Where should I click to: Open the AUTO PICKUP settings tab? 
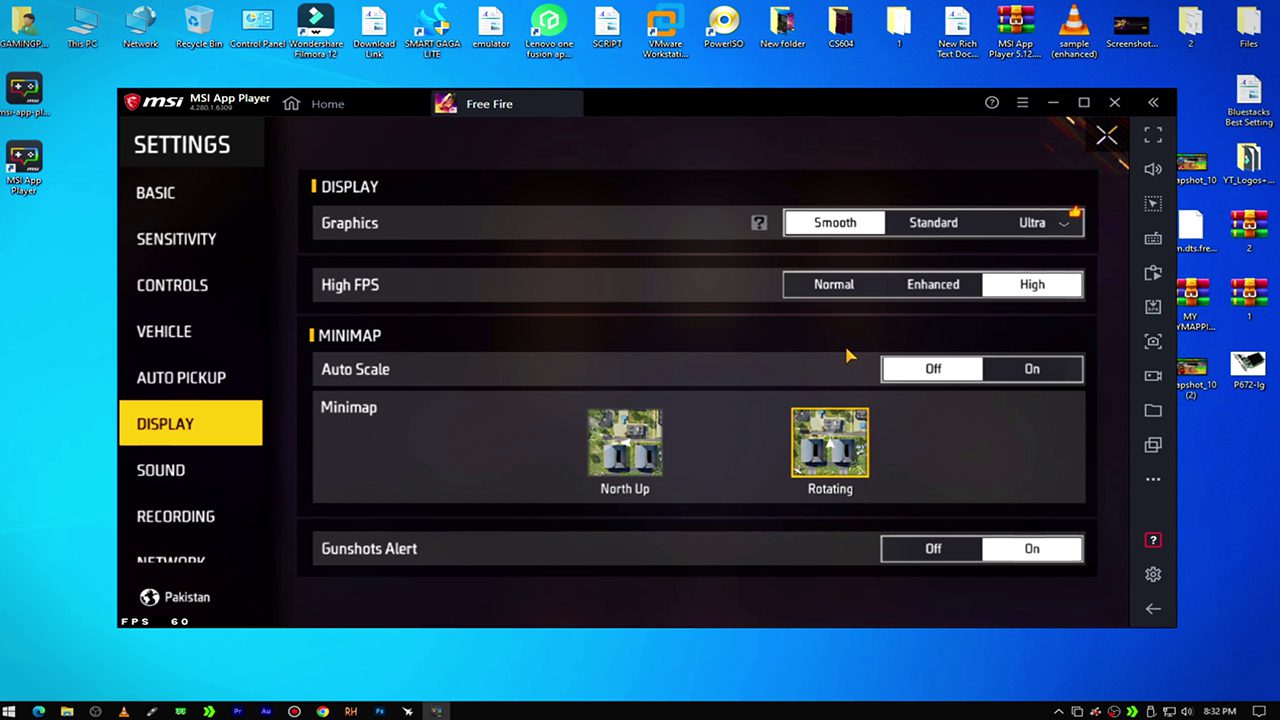click(181, 377)
